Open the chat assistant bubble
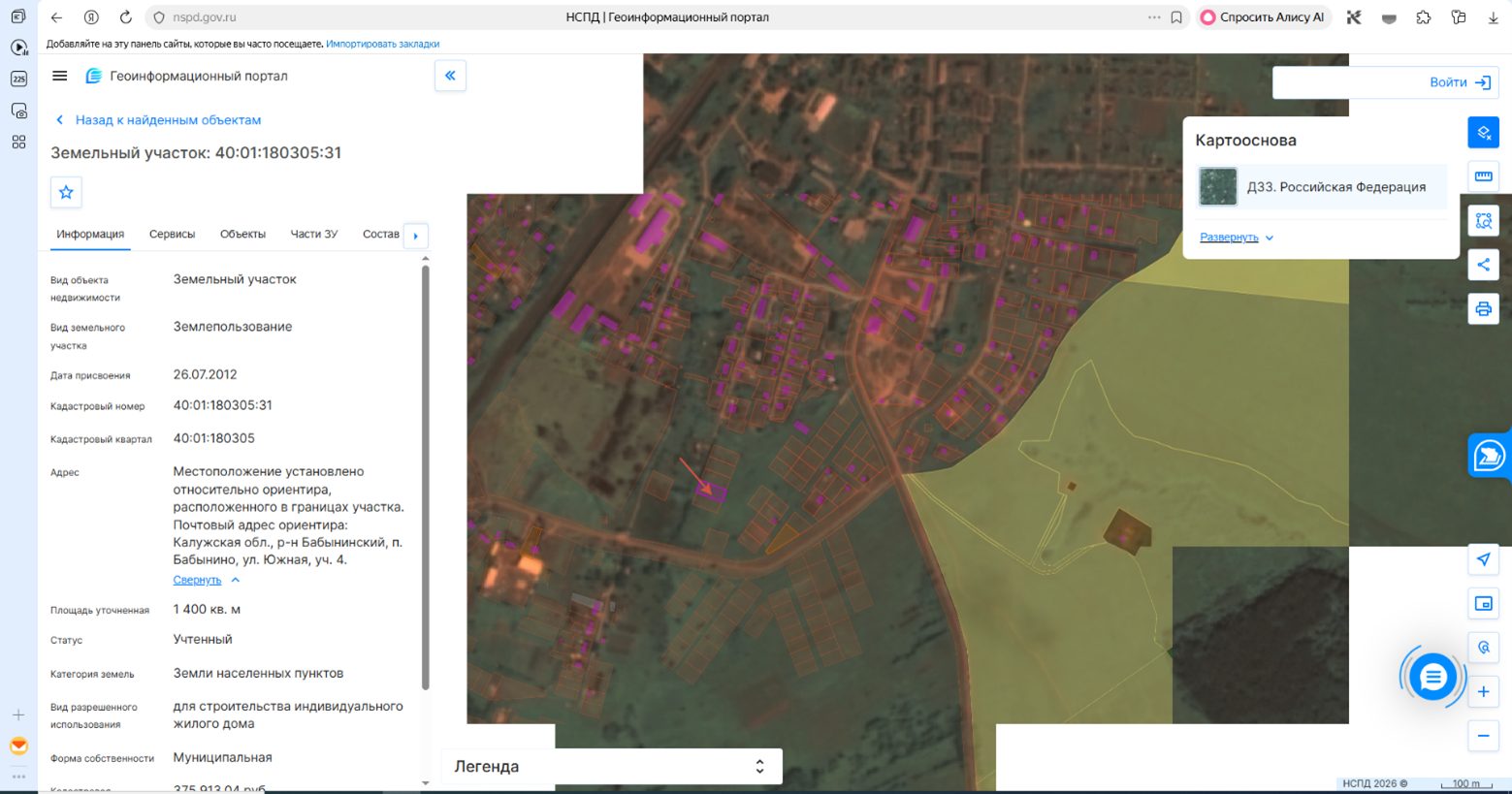The image size is (1512, 794). (1432, 677)
